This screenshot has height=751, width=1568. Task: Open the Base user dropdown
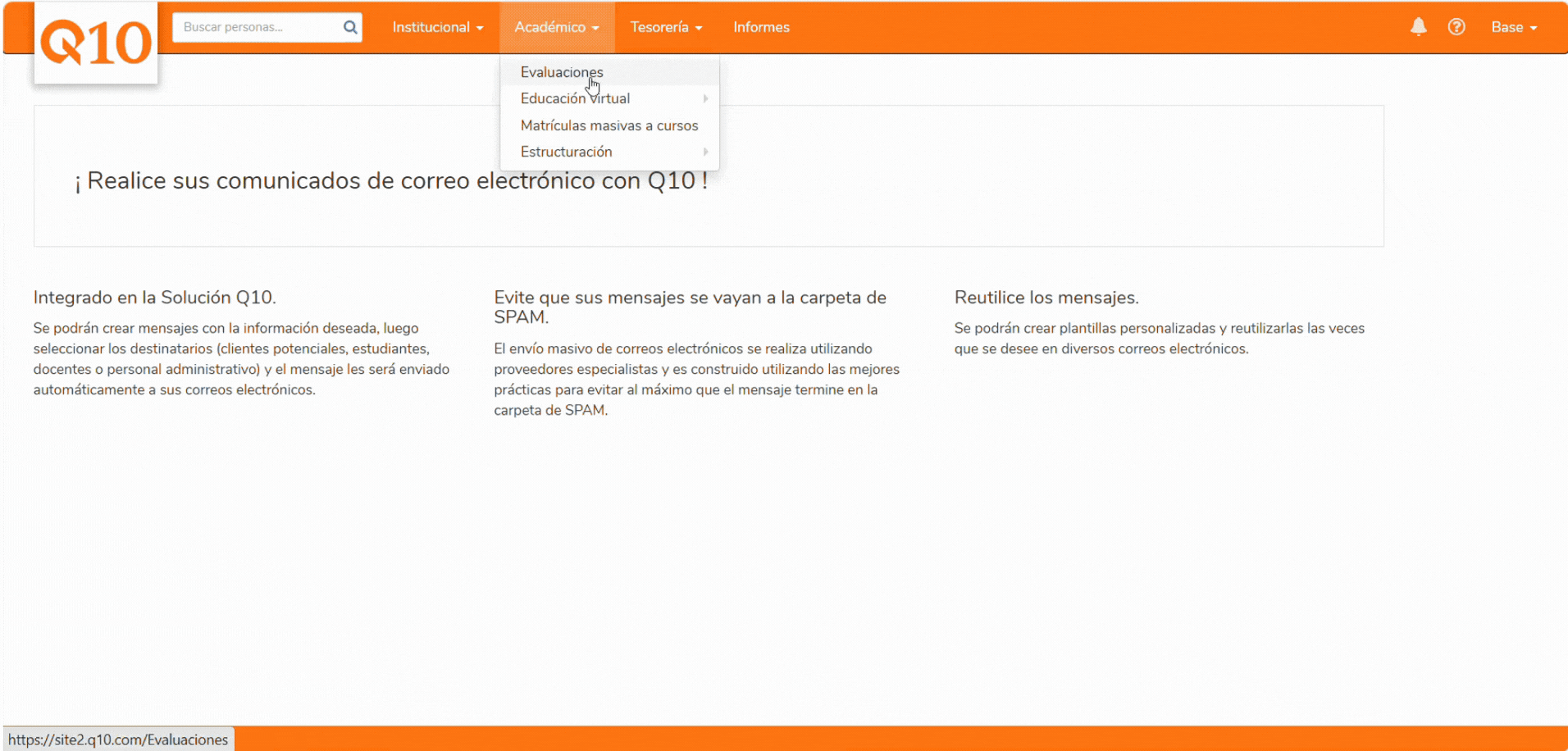(1514, 27)
